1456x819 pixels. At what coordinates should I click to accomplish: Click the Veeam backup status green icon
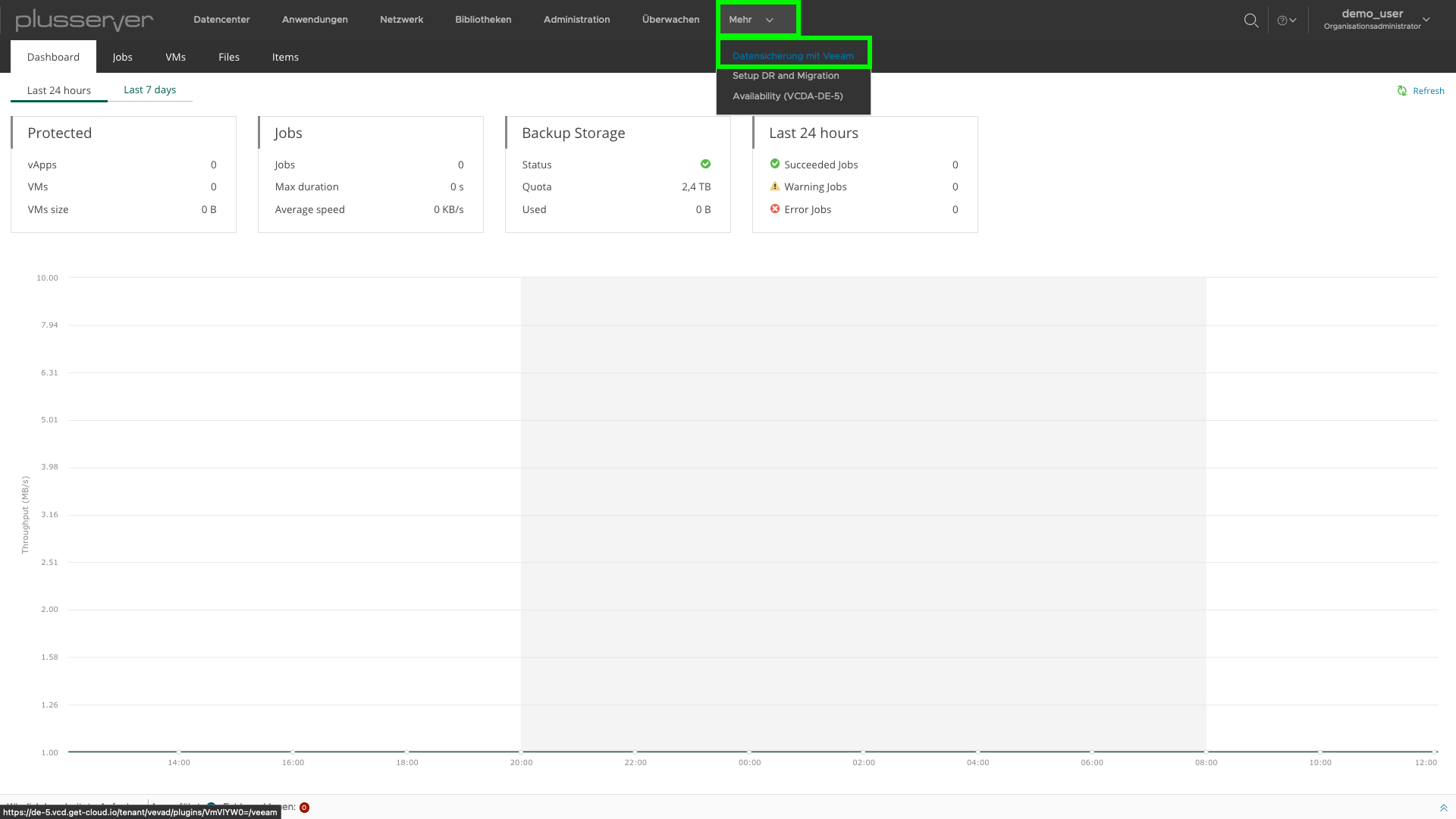click(x=706, y=163)
